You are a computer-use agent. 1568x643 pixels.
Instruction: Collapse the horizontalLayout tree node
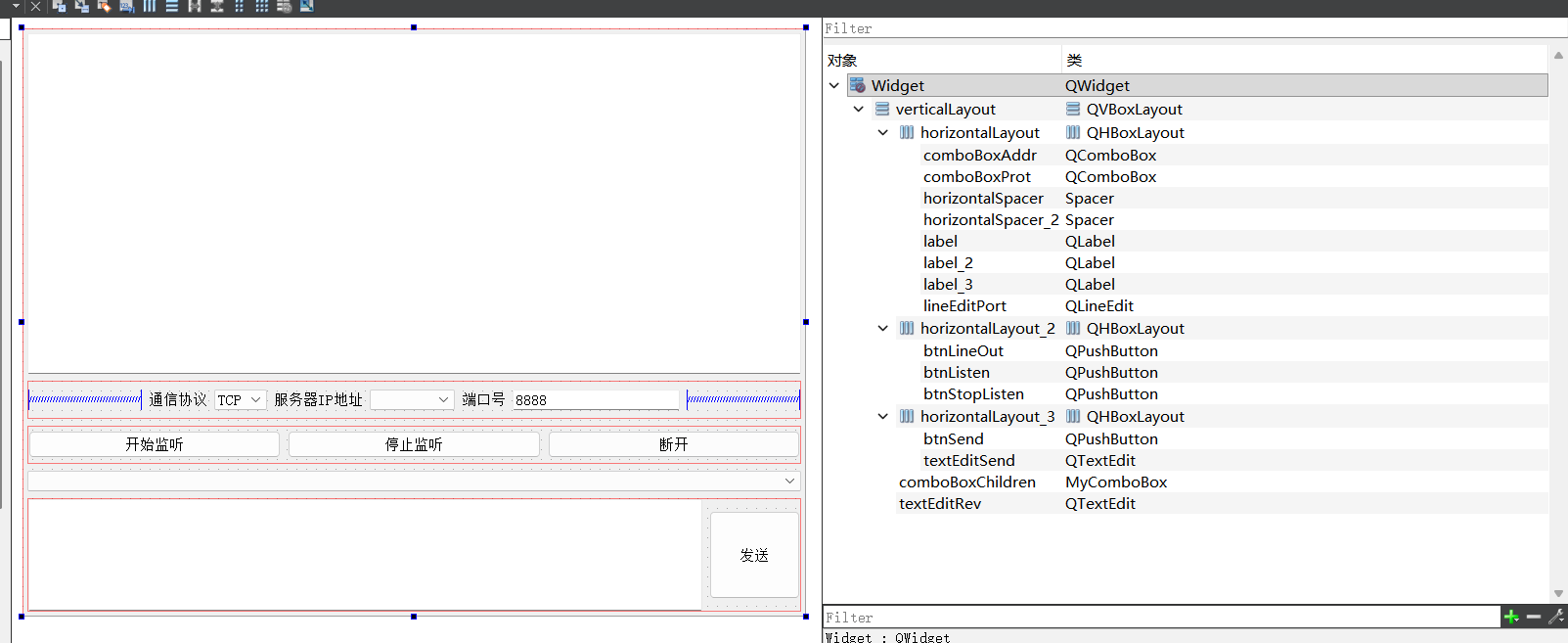pos(883,132)
